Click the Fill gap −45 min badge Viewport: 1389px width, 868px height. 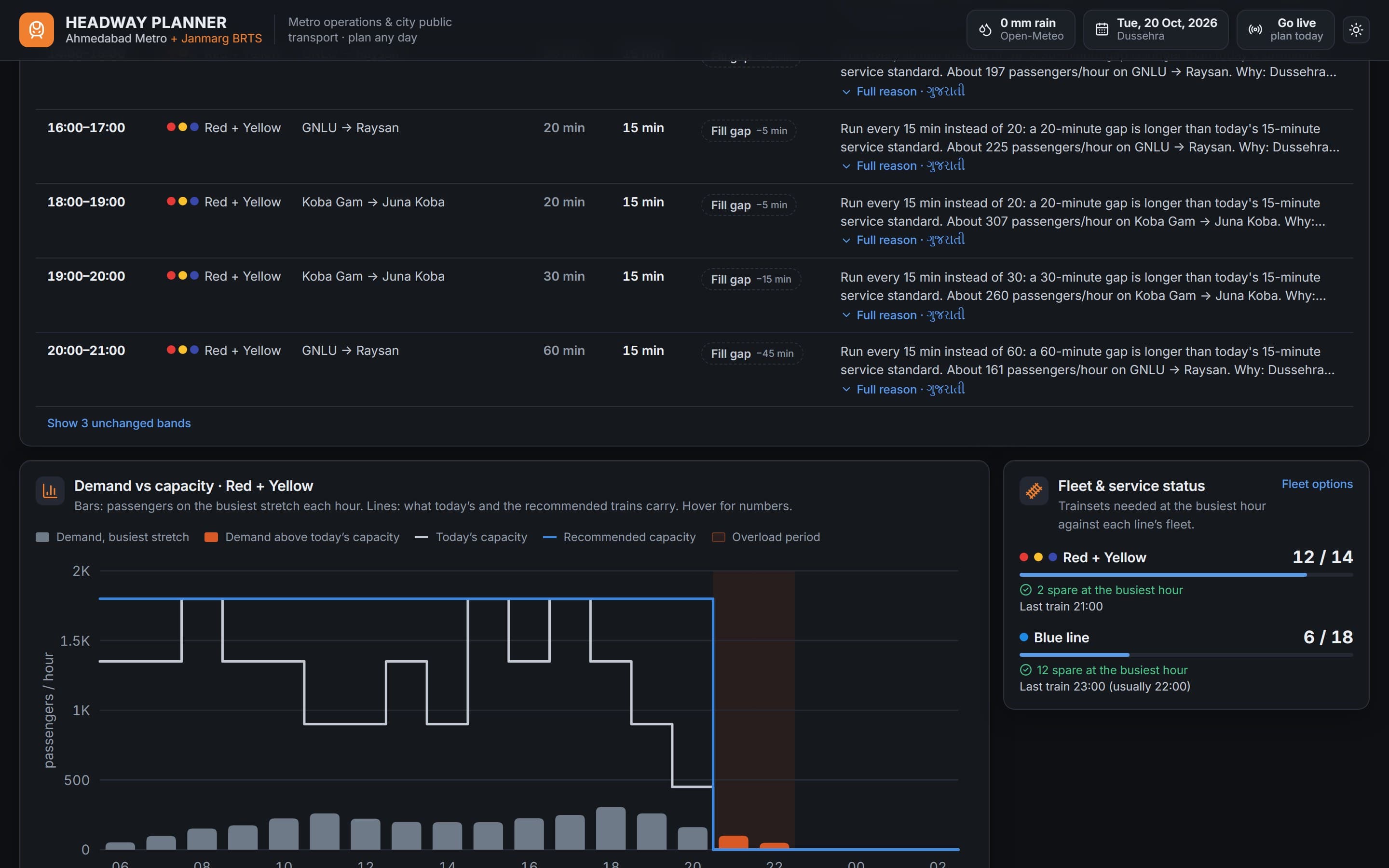752,353
